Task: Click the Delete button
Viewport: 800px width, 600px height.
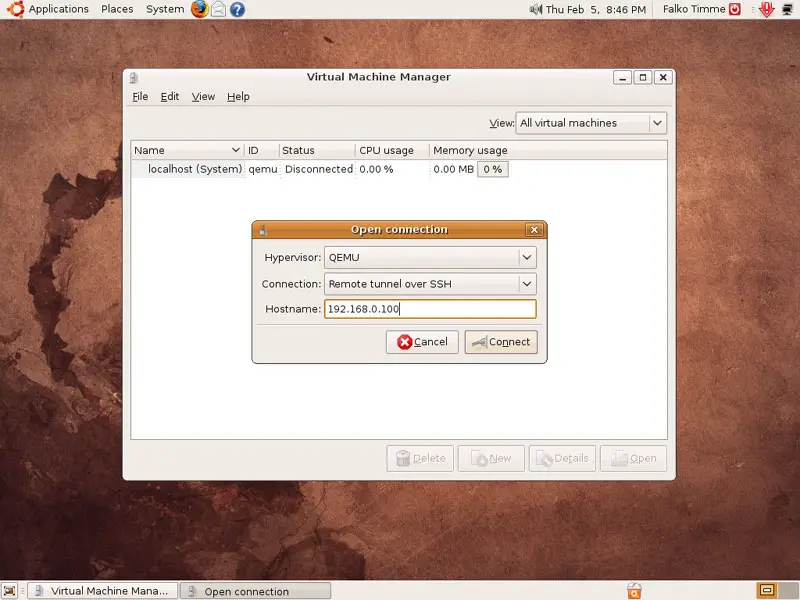Action: click(420, 458)
